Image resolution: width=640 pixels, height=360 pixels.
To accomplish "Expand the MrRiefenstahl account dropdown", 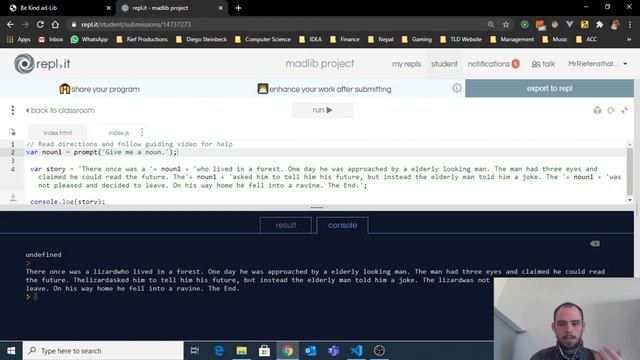I will [x=598, y=64].
